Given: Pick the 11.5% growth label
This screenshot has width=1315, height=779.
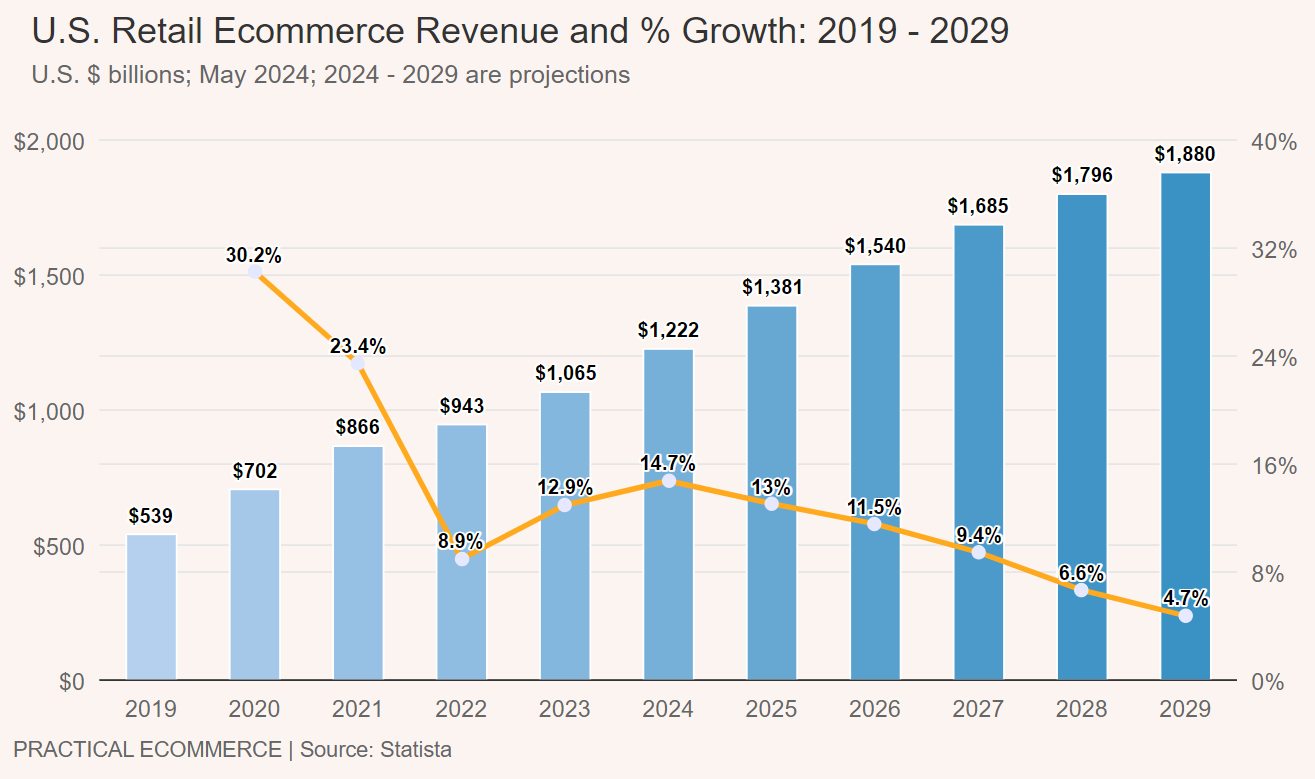Looking at the screenshot, I should tap(875, 507).
